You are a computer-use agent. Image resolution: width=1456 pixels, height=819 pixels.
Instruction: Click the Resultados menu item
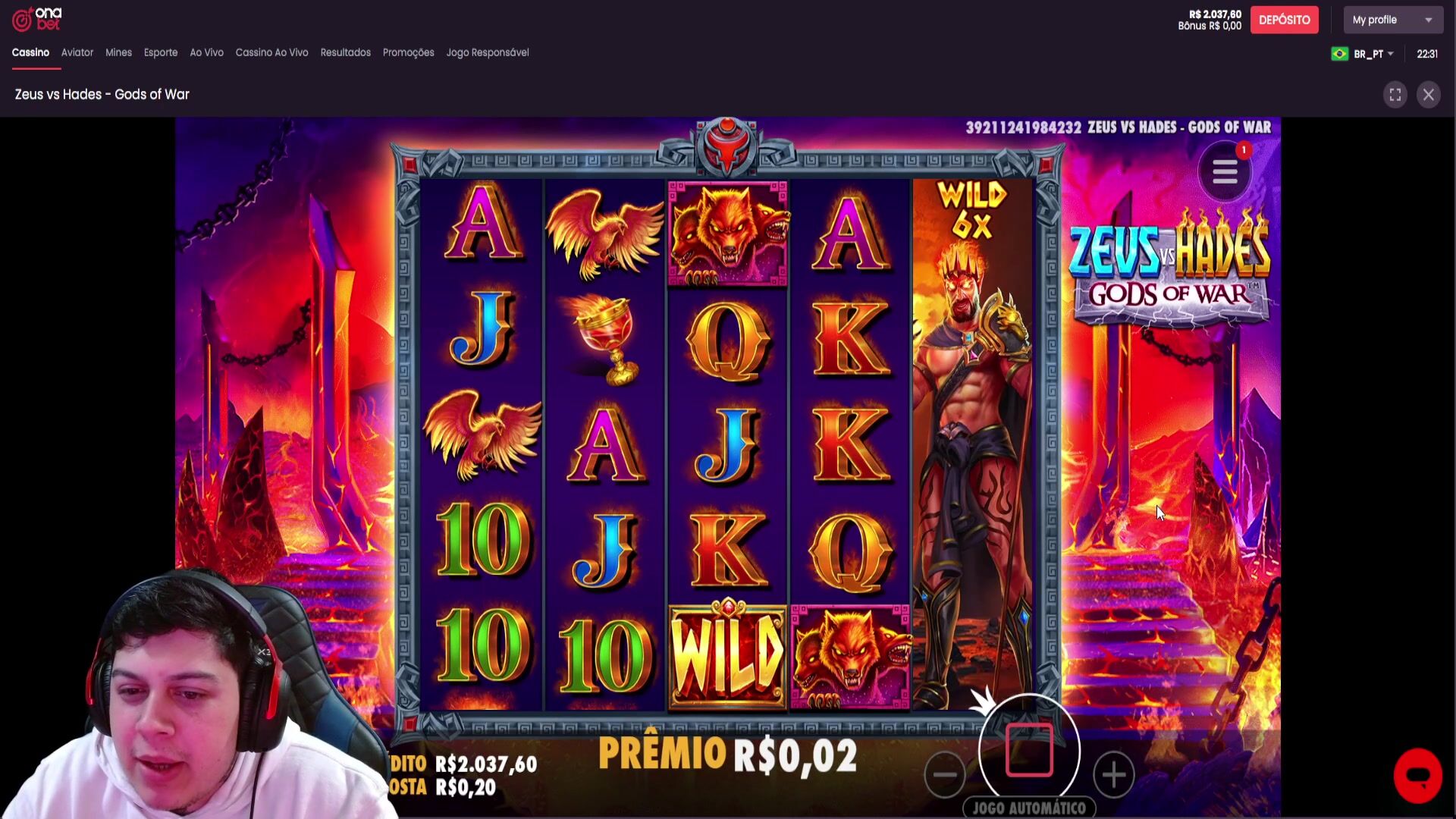(x=345, y=52)
